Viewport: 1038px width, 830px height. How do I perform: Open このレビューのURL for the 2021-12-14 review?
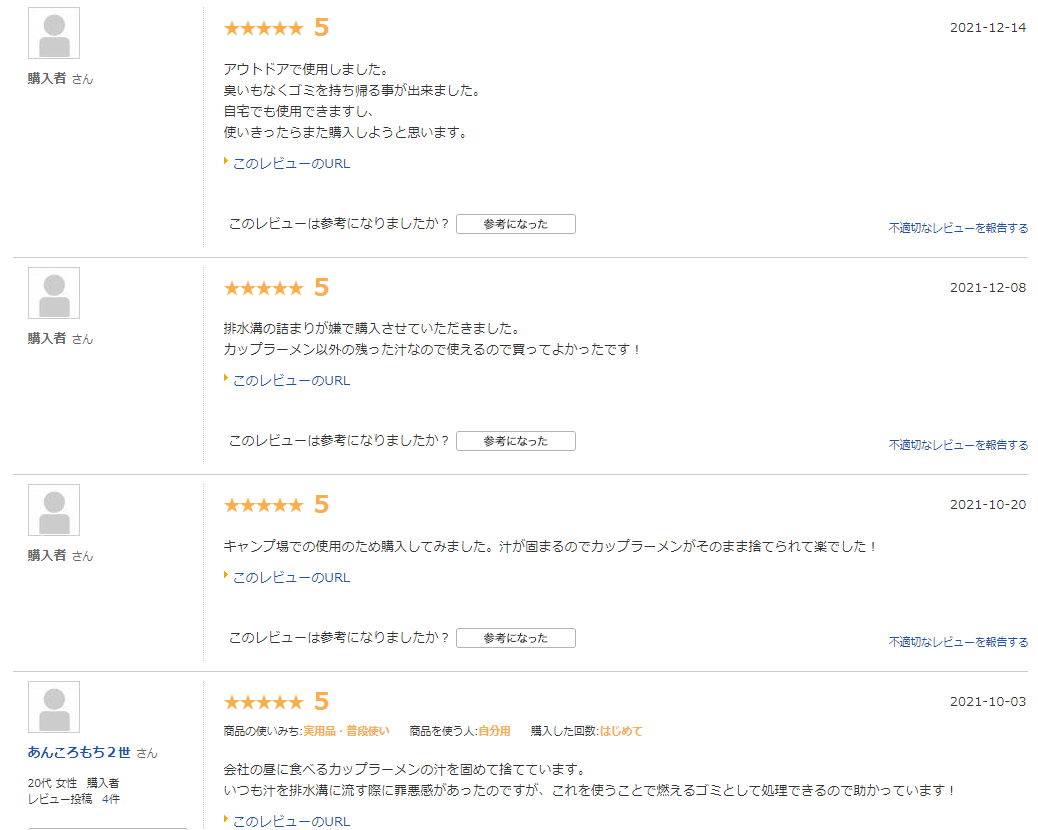pyautogui.click(x=291, y=164)
